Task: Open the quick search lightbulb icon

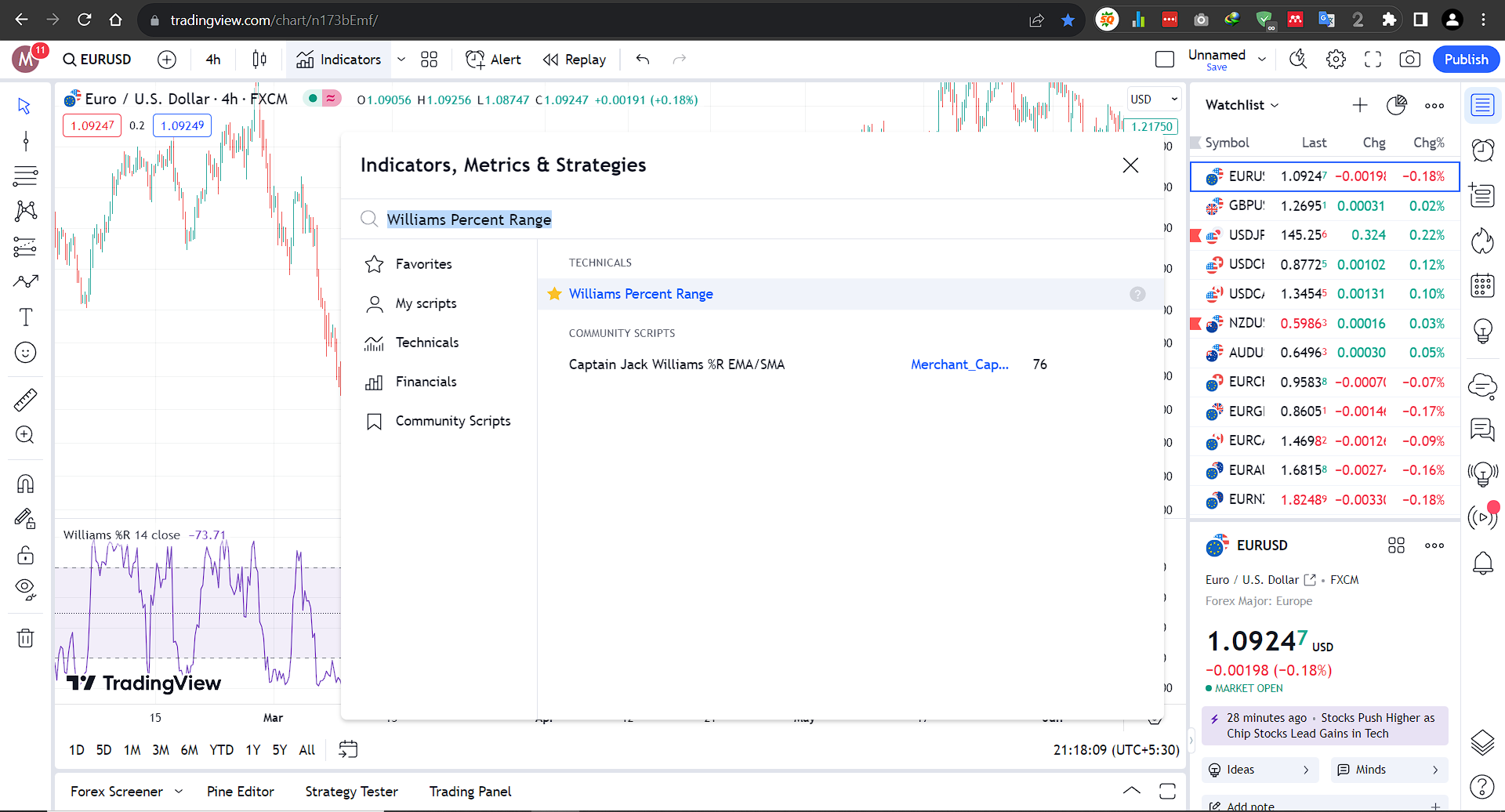Action: pyautogui.click(x=1299, y=60)
